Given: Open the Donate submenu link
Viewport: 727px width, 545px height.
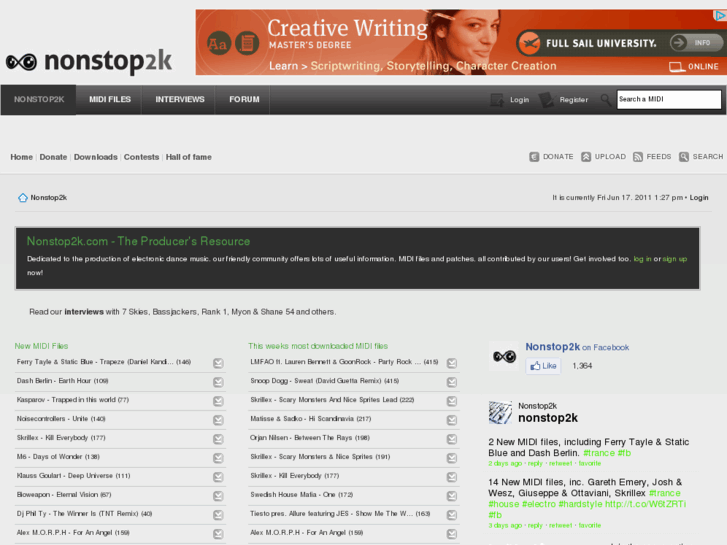Looking at the screenshot, I should point(53,157).
